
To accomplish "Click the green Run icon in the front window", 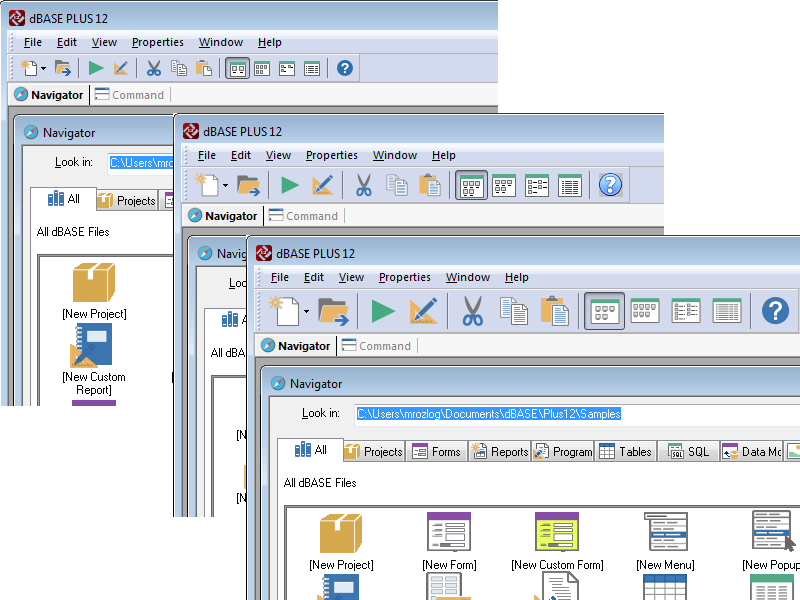I will click(x=383, y=311).
